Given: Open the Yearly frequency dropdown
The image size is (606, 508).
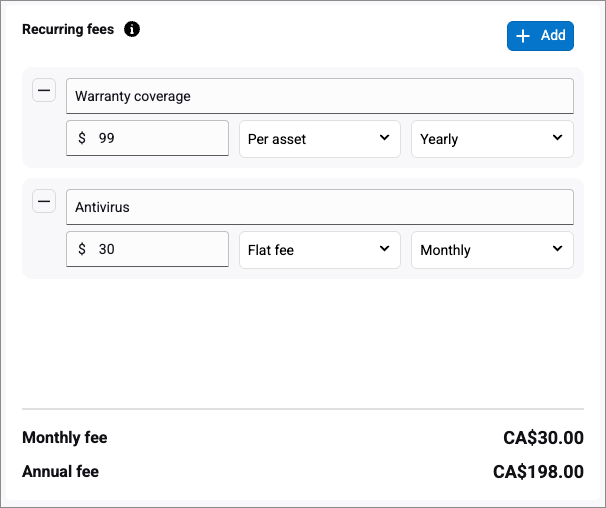Looking at the screenshot, I should [x=492, y=139].
